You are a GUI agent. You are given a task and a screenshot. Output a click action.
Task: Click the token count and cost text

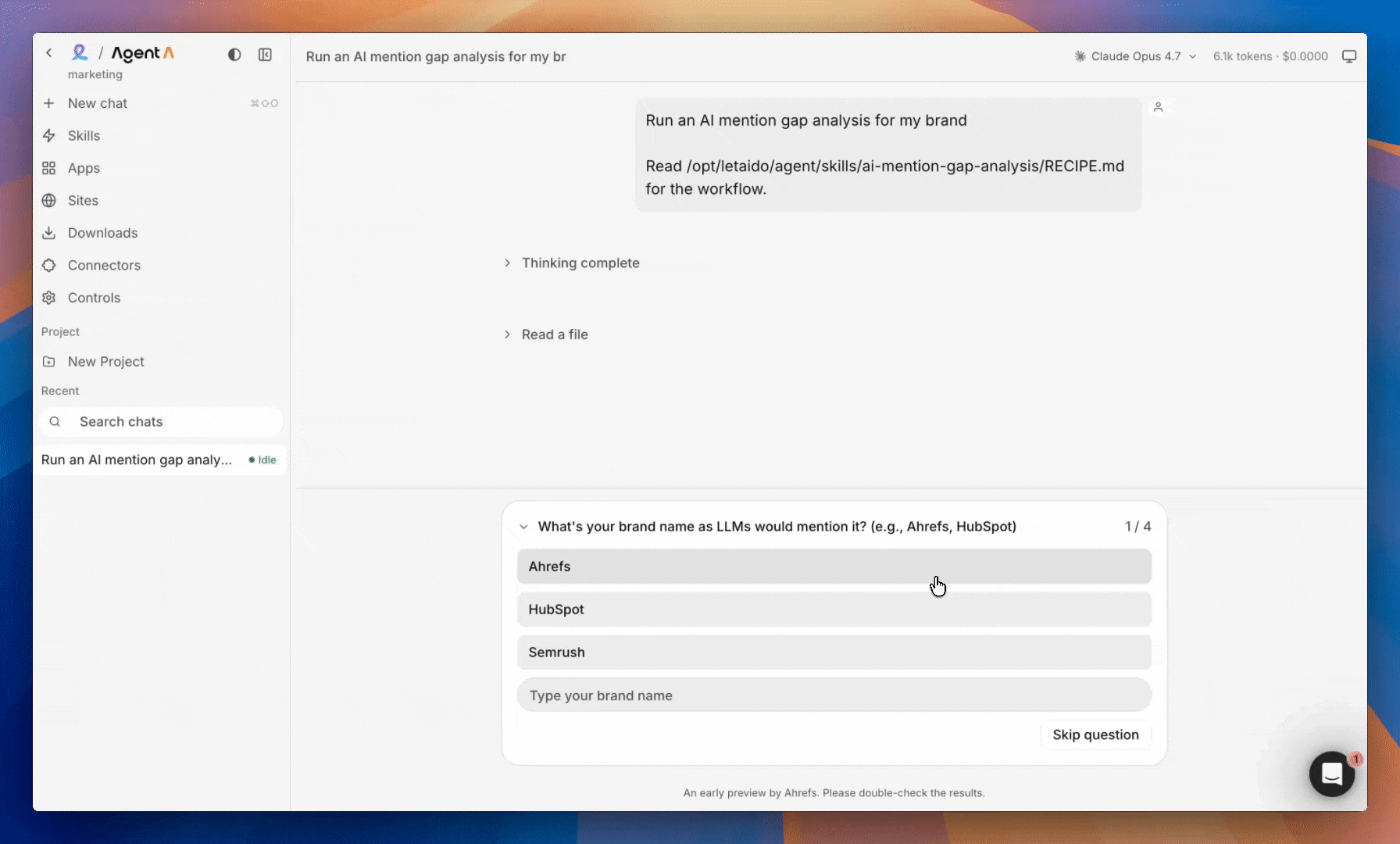[1270, 56]
